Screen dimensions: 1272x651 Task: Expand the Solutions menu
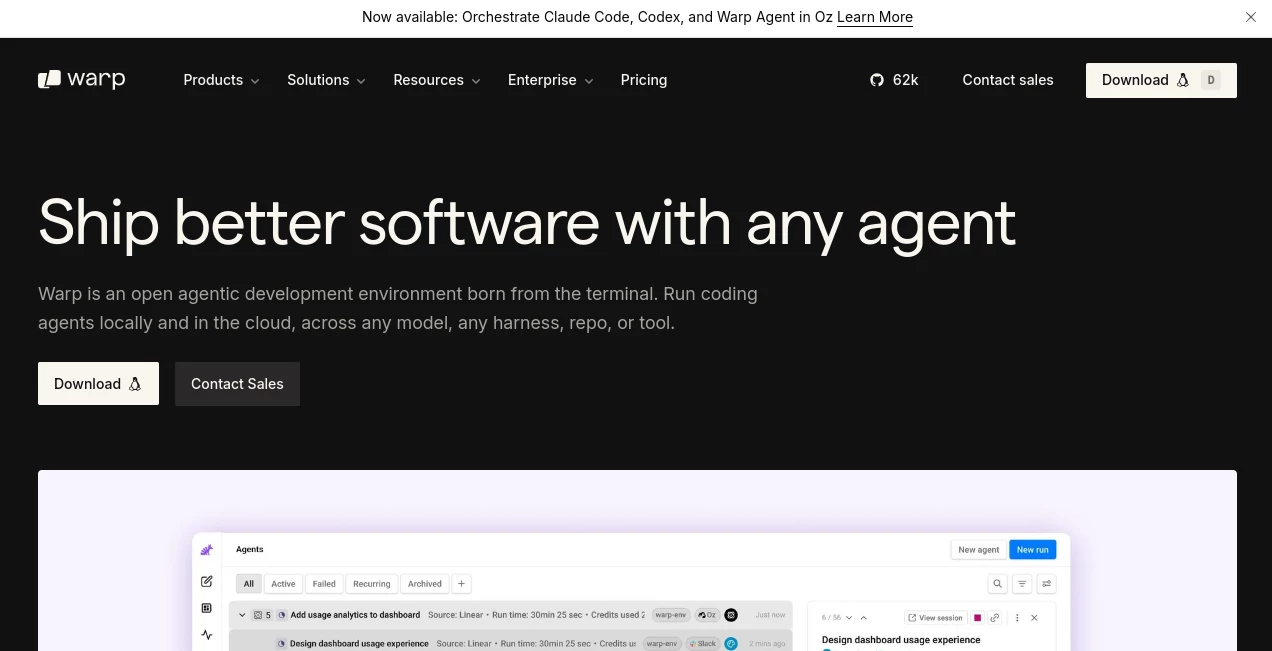326,80
